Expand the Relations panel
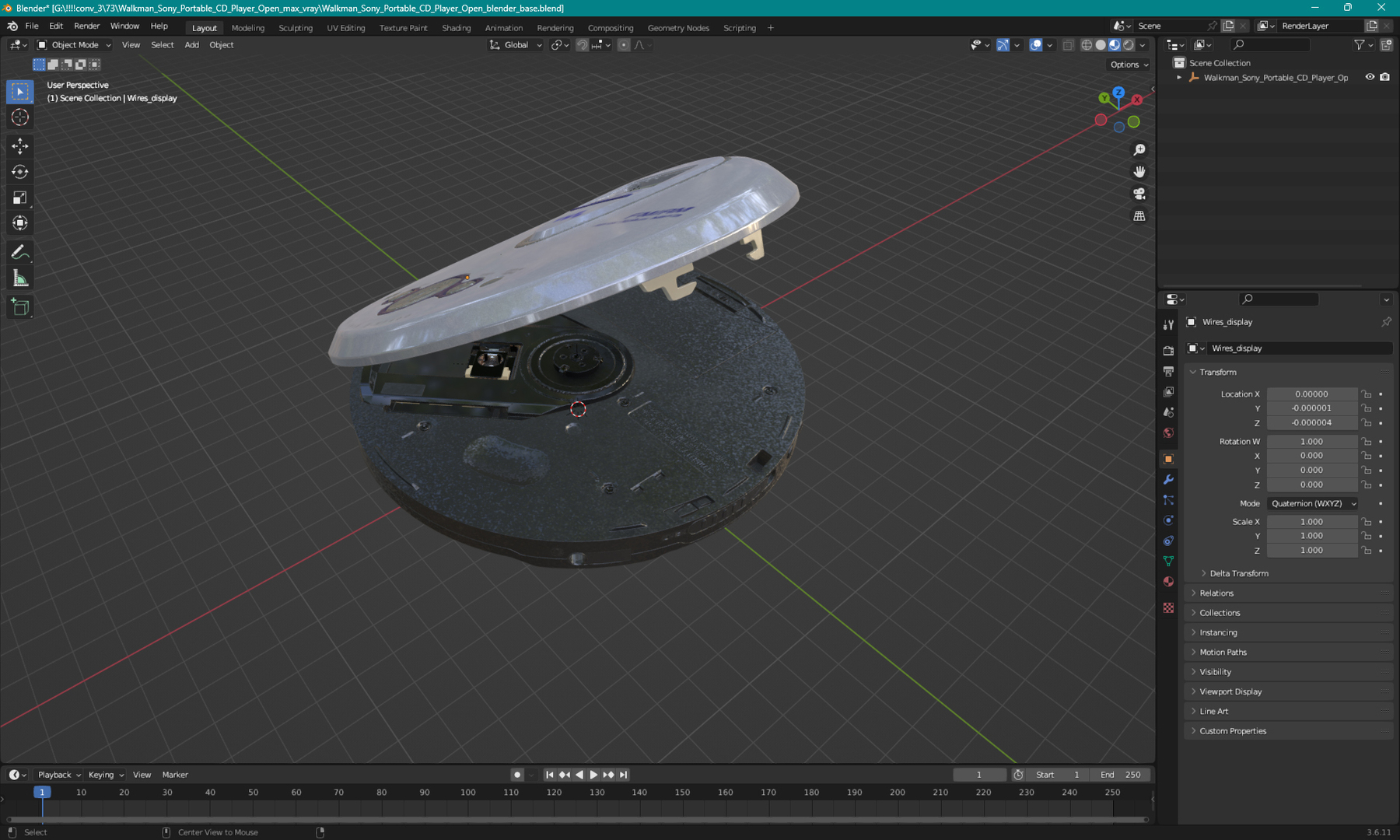Viewport: 1400px width, 840px height. pyautogui.click(x=1216, y=593)
